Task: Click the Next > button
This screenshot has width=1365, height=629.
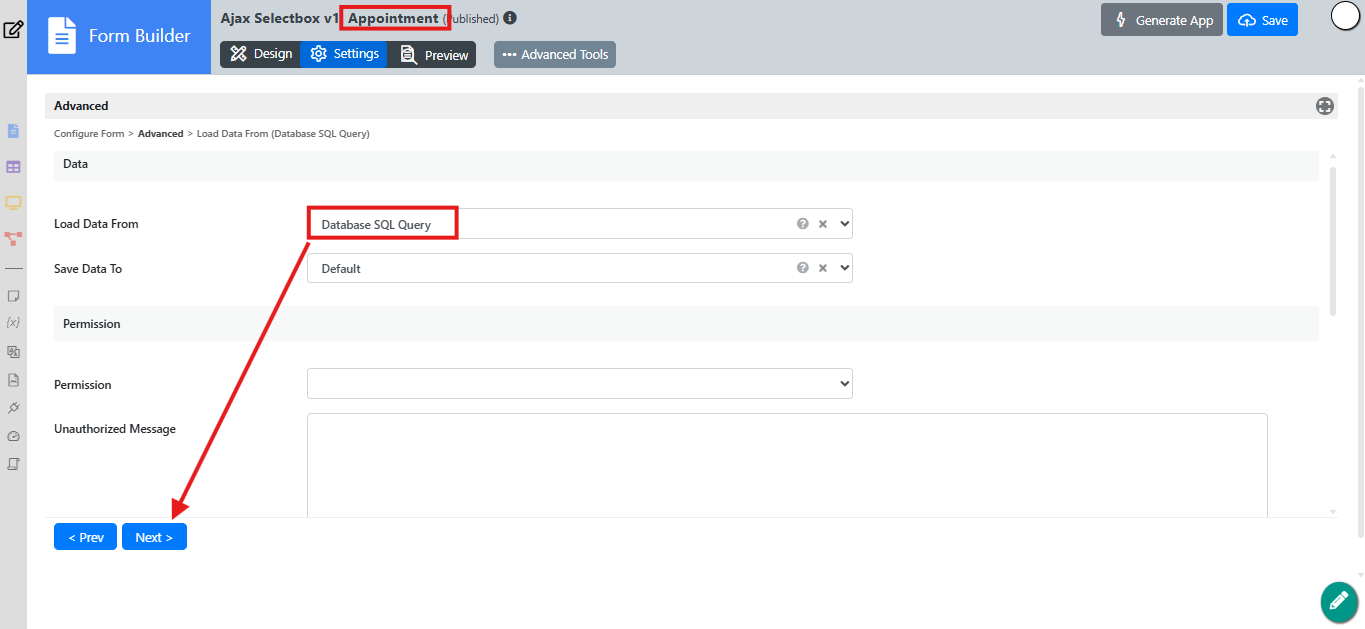Action: (x=154, y=537)
